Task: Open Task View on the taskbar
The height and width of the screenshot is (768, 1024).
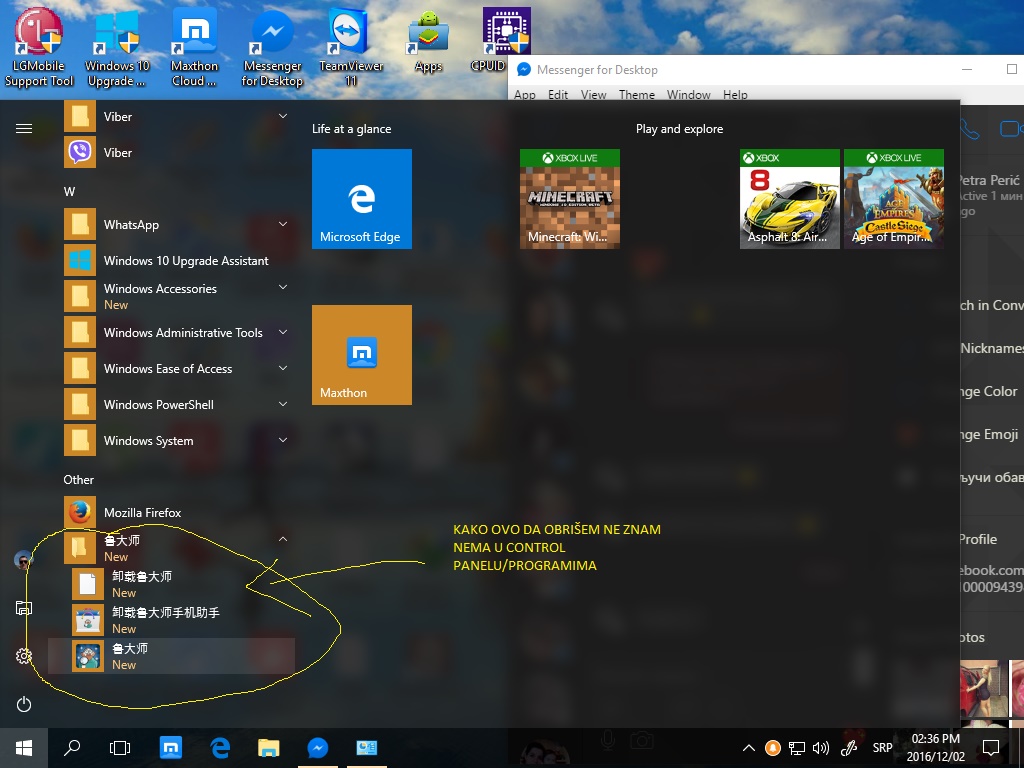Action: click(120, 748)
